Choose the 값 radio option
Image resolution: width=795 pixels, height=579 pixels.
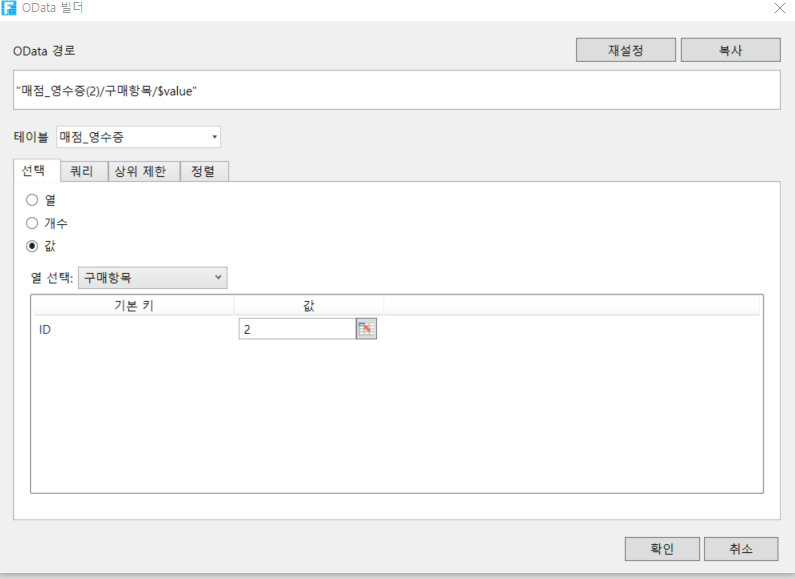(32, 246)
